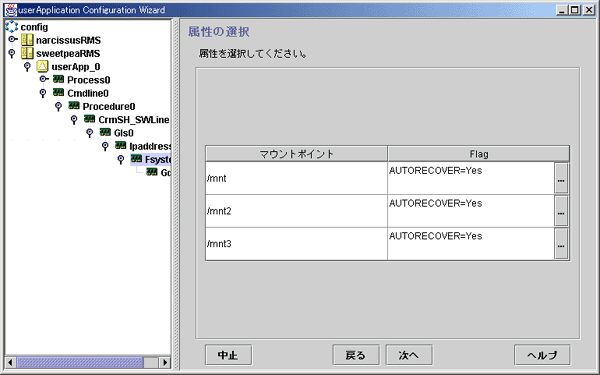Screen dimensions: 600x375
Task: Click the userApp_0 application icon
Action: (x=42, y=66)
